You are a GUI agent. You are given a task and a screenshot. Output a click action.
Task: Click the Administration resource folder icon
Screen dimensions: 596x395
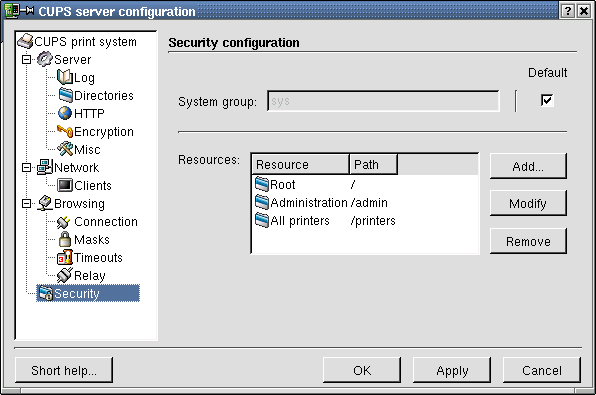262,202
